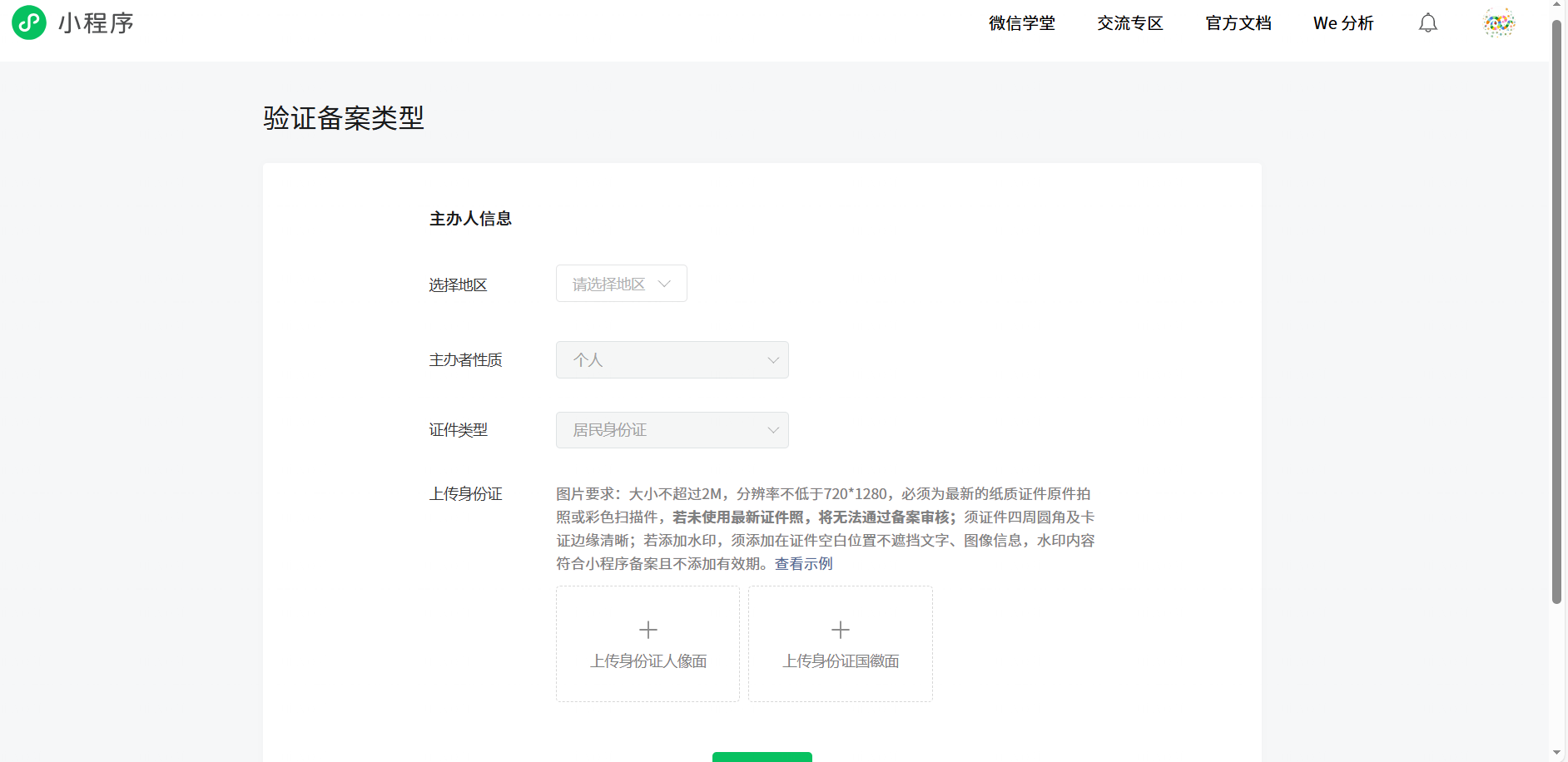Click chevron arrow in 主办者性质 field
The image size is (1568, 762).
tap(773, 360)
